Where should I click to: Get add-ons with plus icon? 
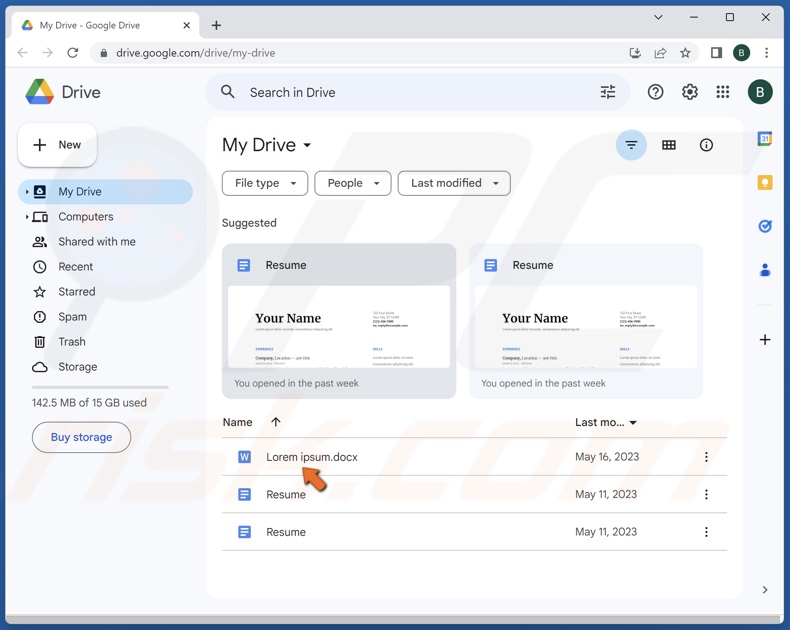point(764,340)
